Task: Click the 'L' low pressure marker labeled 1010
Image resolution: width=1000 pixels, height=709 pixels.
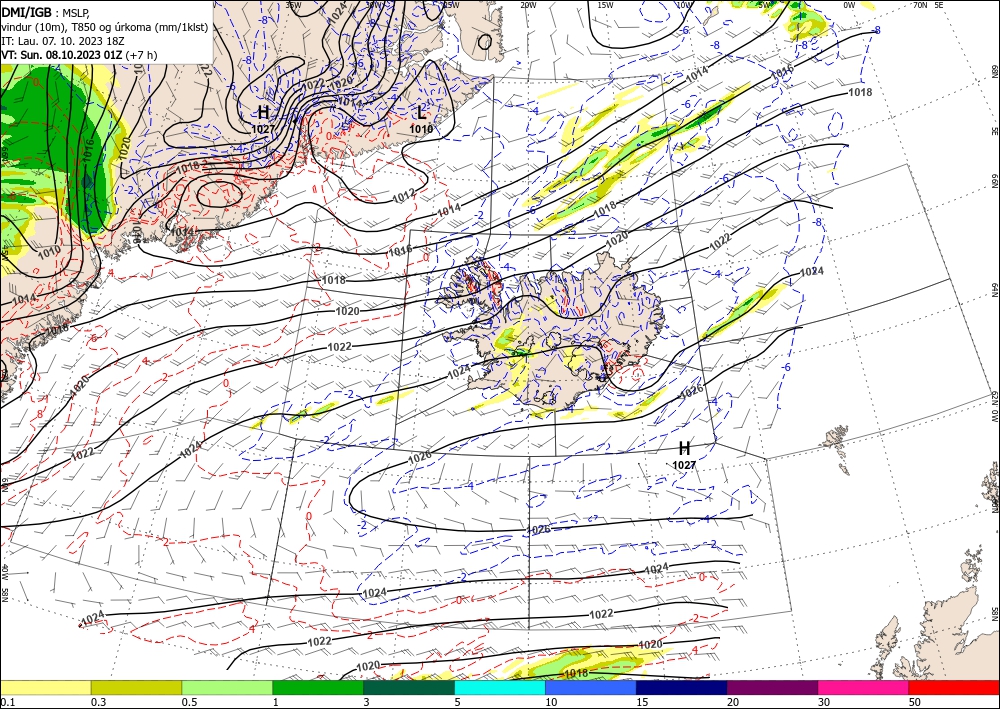Action: (421, 113)
